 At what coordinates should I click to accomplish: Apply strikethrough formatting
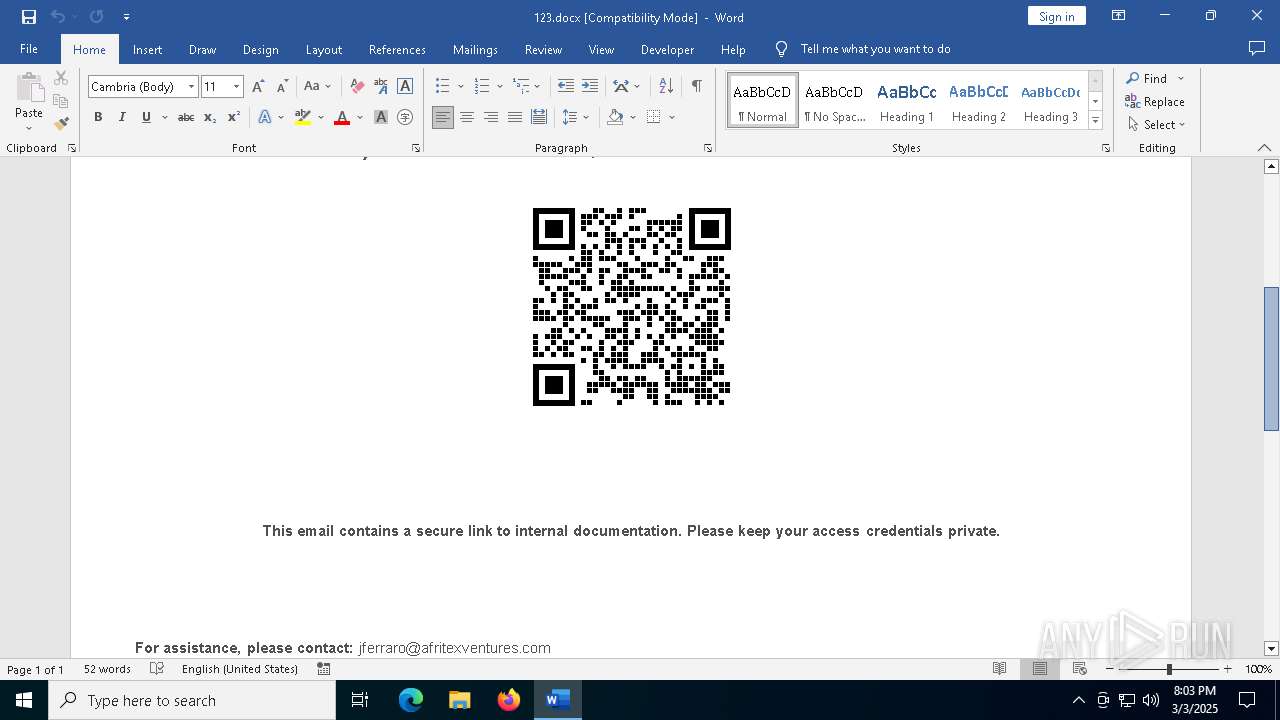185,117
